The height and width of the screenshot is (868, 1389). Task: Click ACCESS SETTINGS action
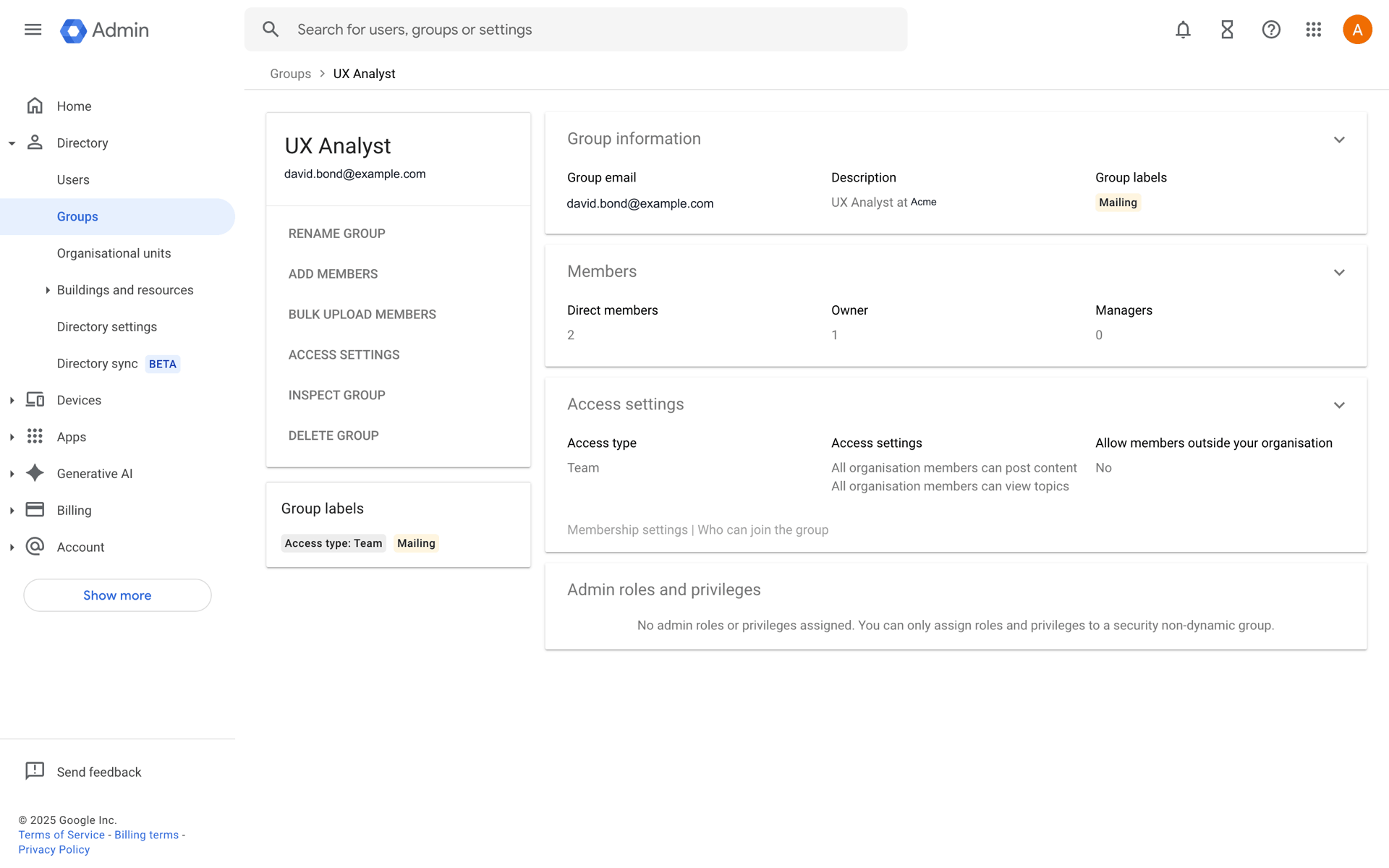(x=344, y=355)
